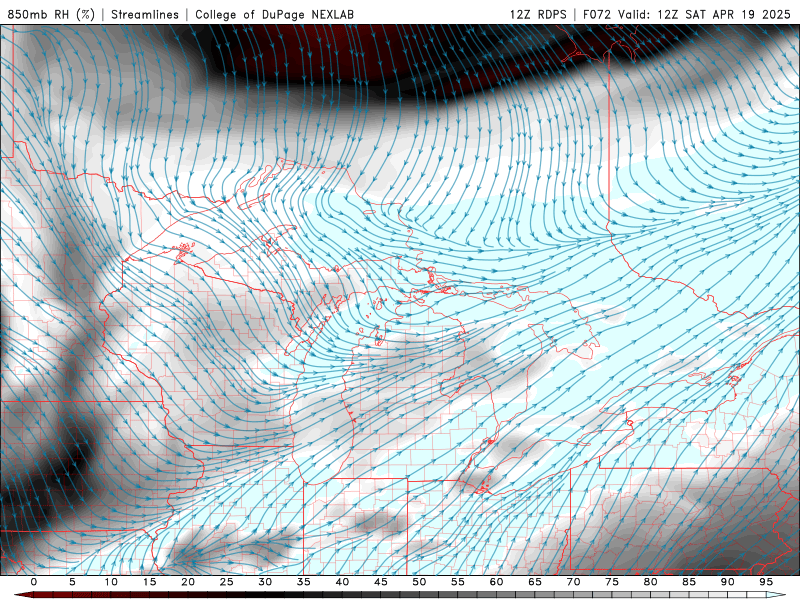Click the '40' humidity scale label
The height and width of the screenshot is (600, 800).
click(x=342, y=582)
